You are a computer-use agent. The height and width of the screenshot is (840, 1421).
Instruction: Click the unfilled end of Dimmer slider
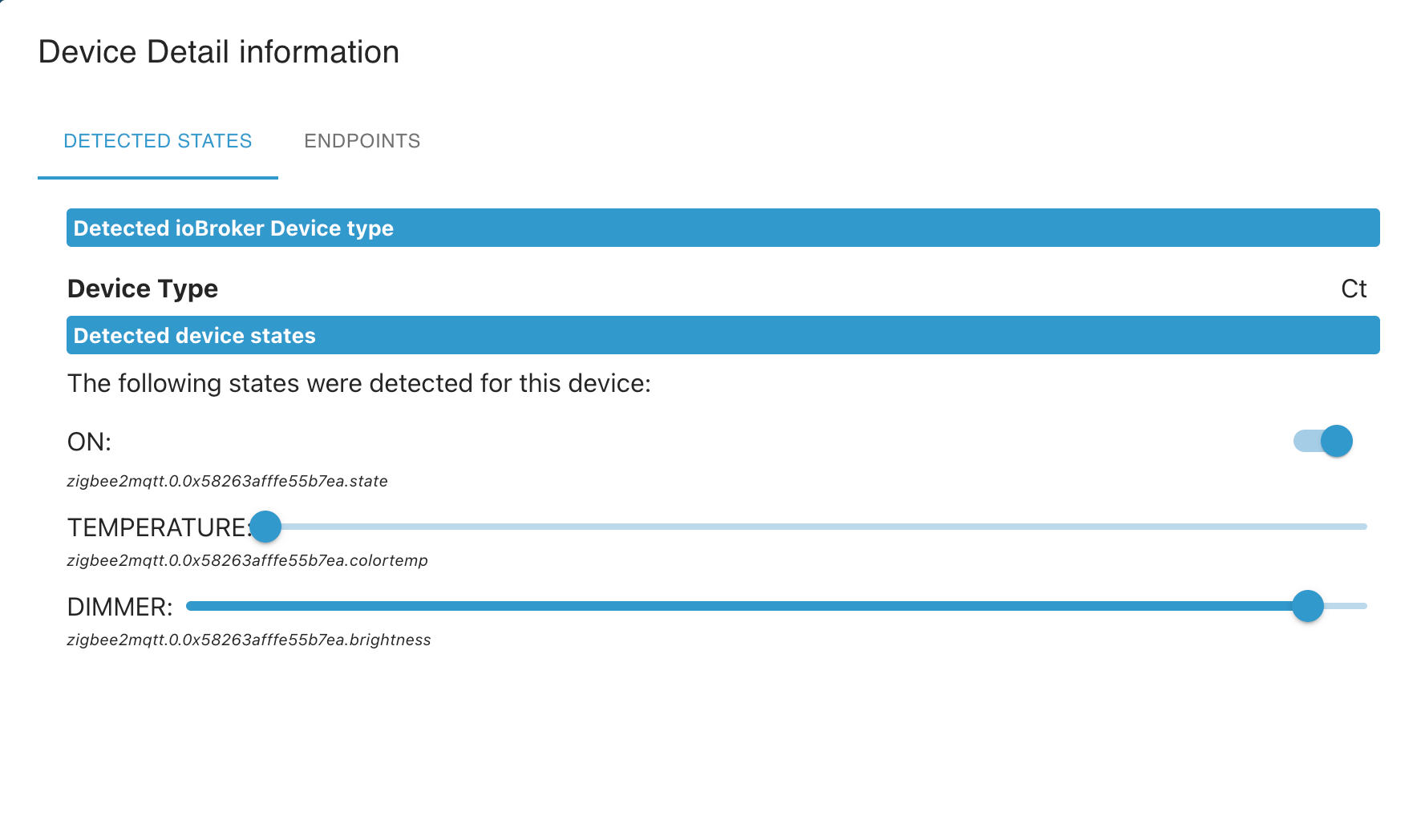coord(1349,606)
